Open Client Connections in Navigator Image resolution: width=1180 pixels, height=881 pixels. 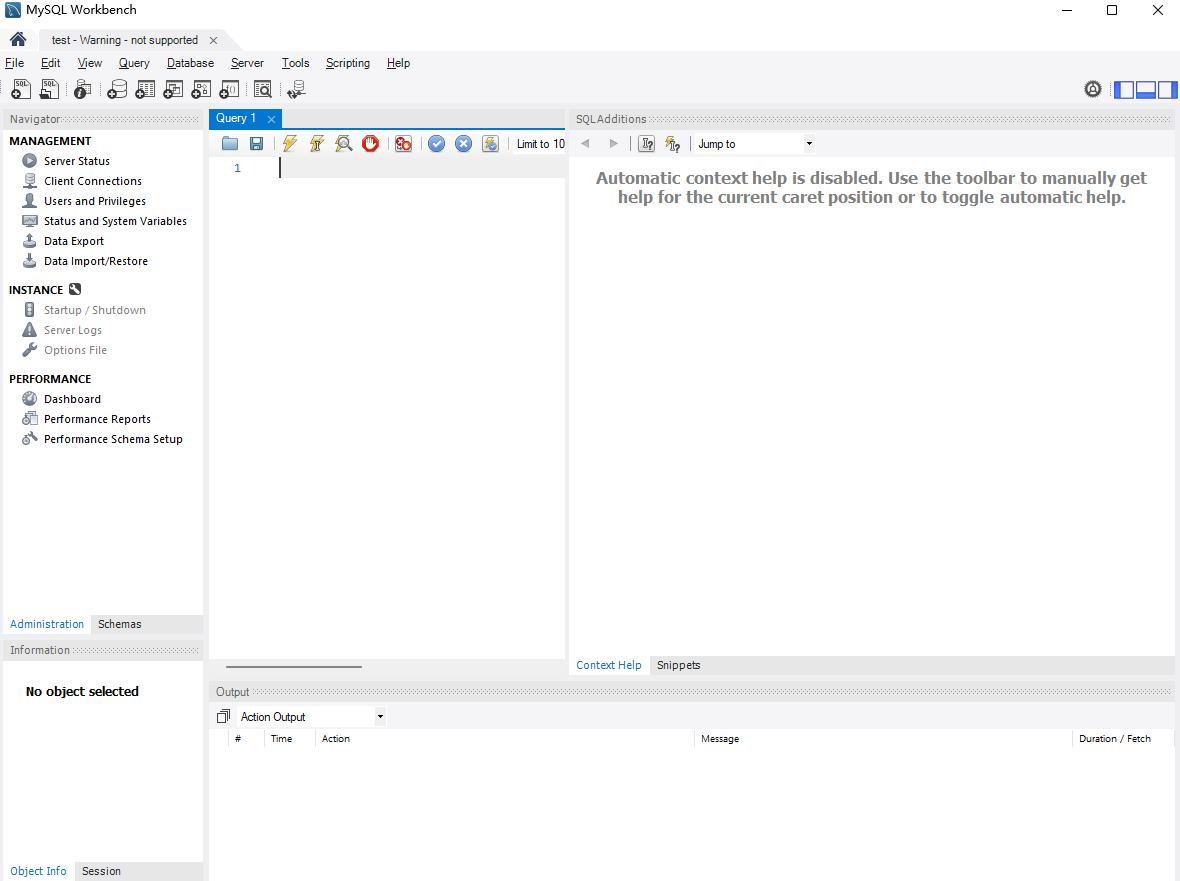point(93,181)
